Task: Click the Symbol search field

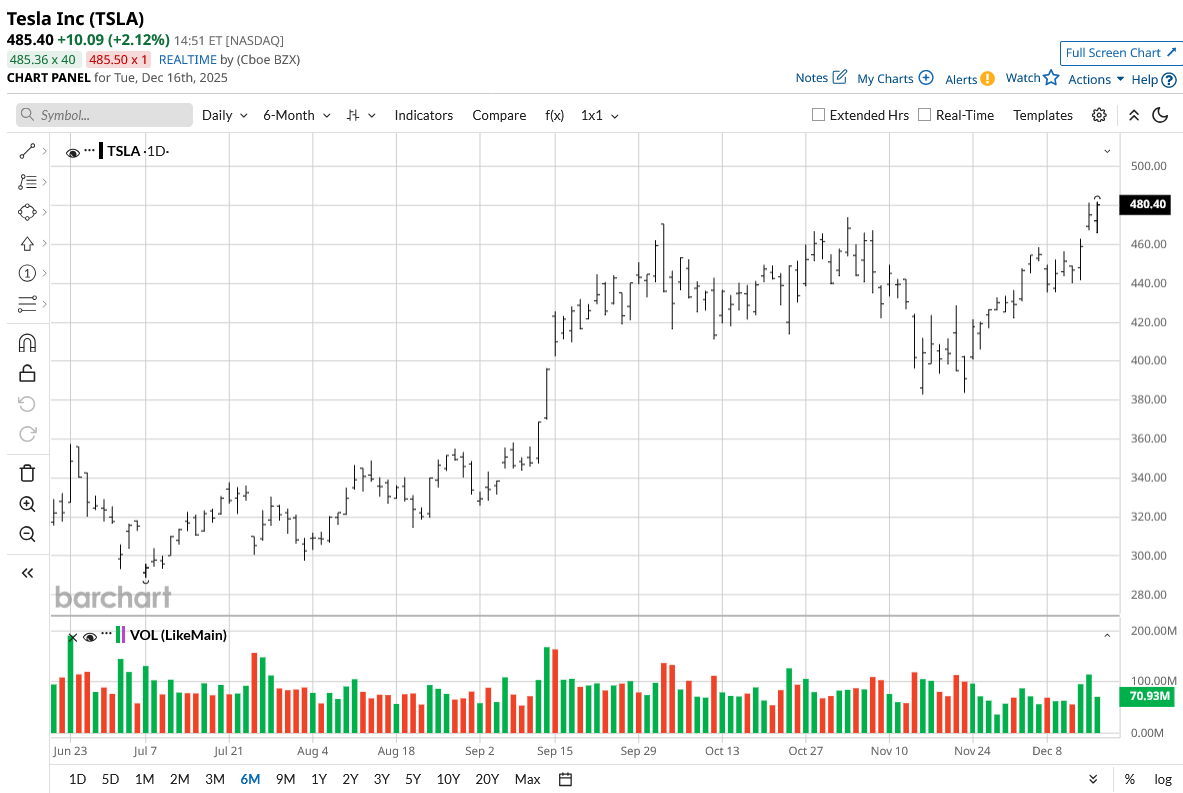Action: (105, 115)
